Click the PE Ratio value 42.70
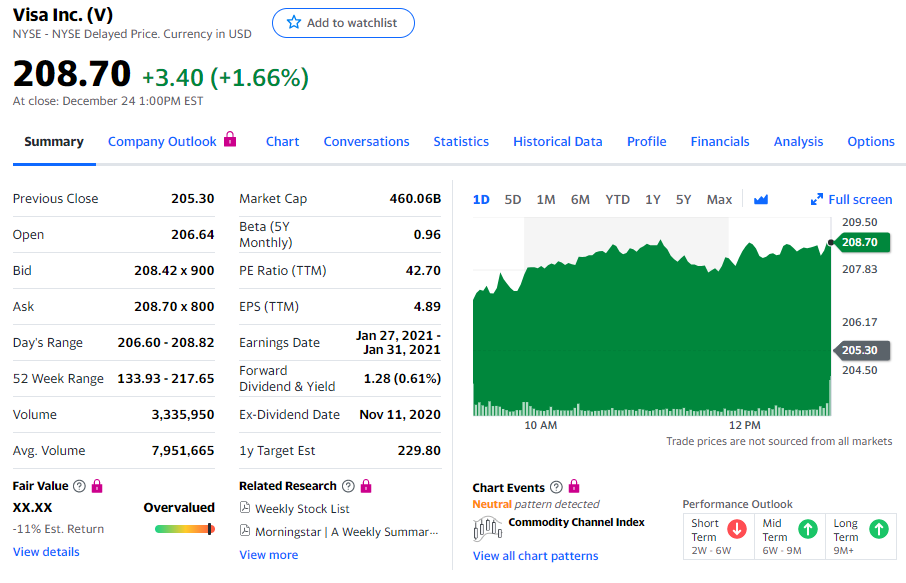The image size is (906, 583). 423,270
